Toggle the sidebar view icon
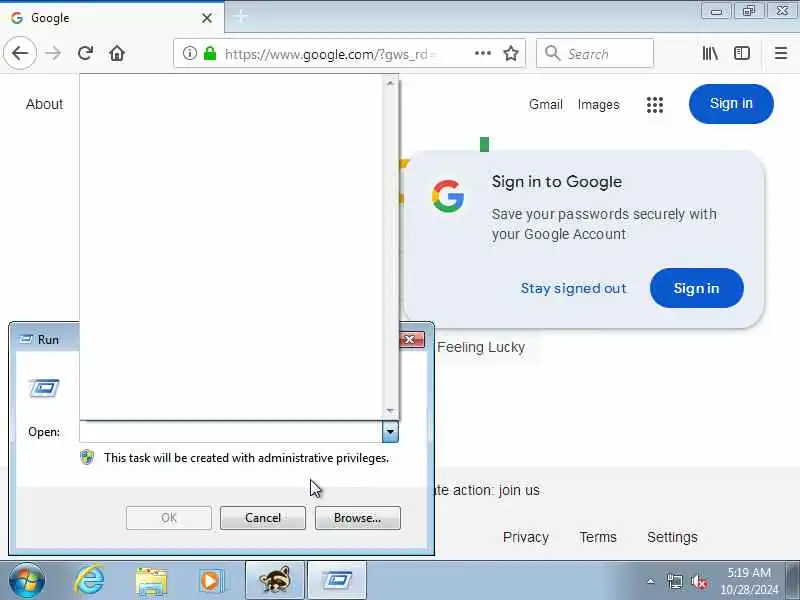This screenshot has width=800, height=600. (x=742, y=53)
